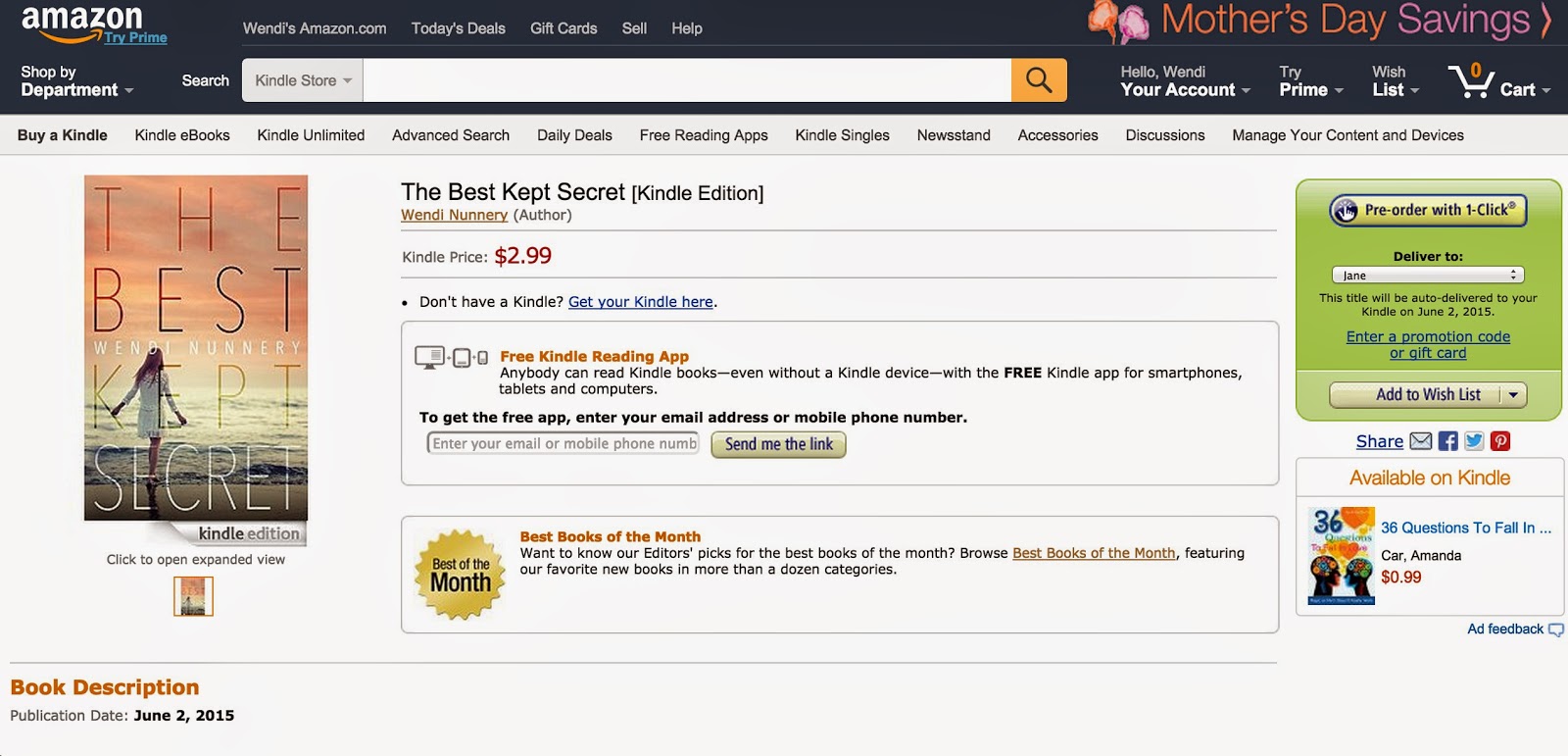
Task: Open Daily Deals in Kindle navigation
Action: [x=574, y=135]
